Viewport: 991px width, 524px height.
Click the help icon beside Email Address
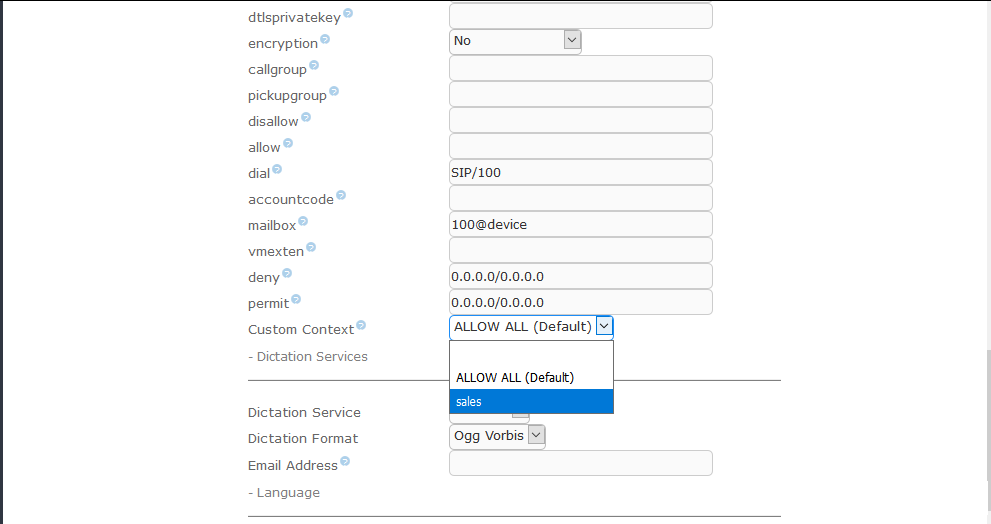(345, 461)
